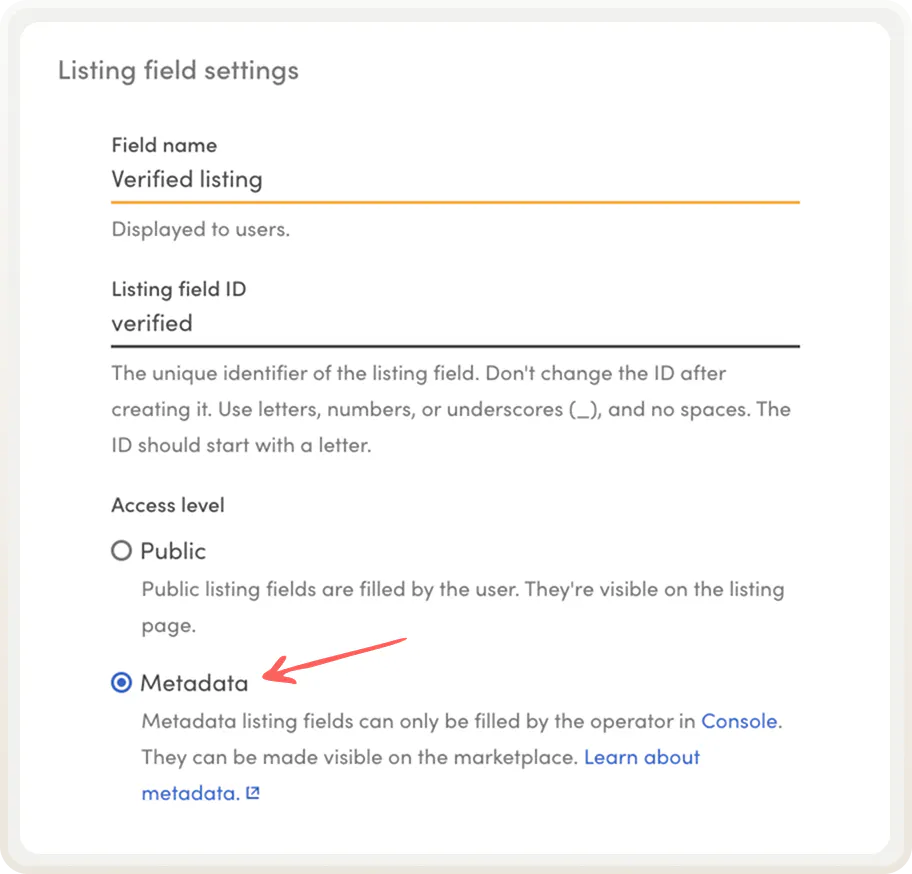Screen dimensions: 912x874
Task: Click the "Public" option label text
Action: [x=173, y=551]
